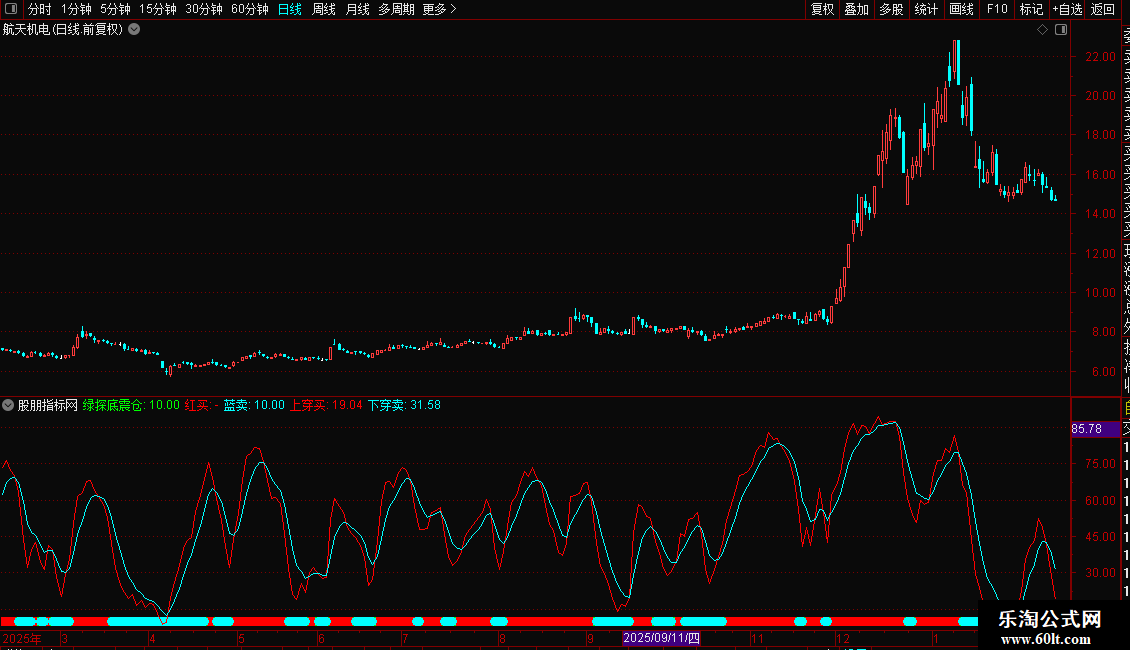The height and width of the screenshot is (650, 1130).
Task: Switch to 日线 daily chart
Action: 290,9
